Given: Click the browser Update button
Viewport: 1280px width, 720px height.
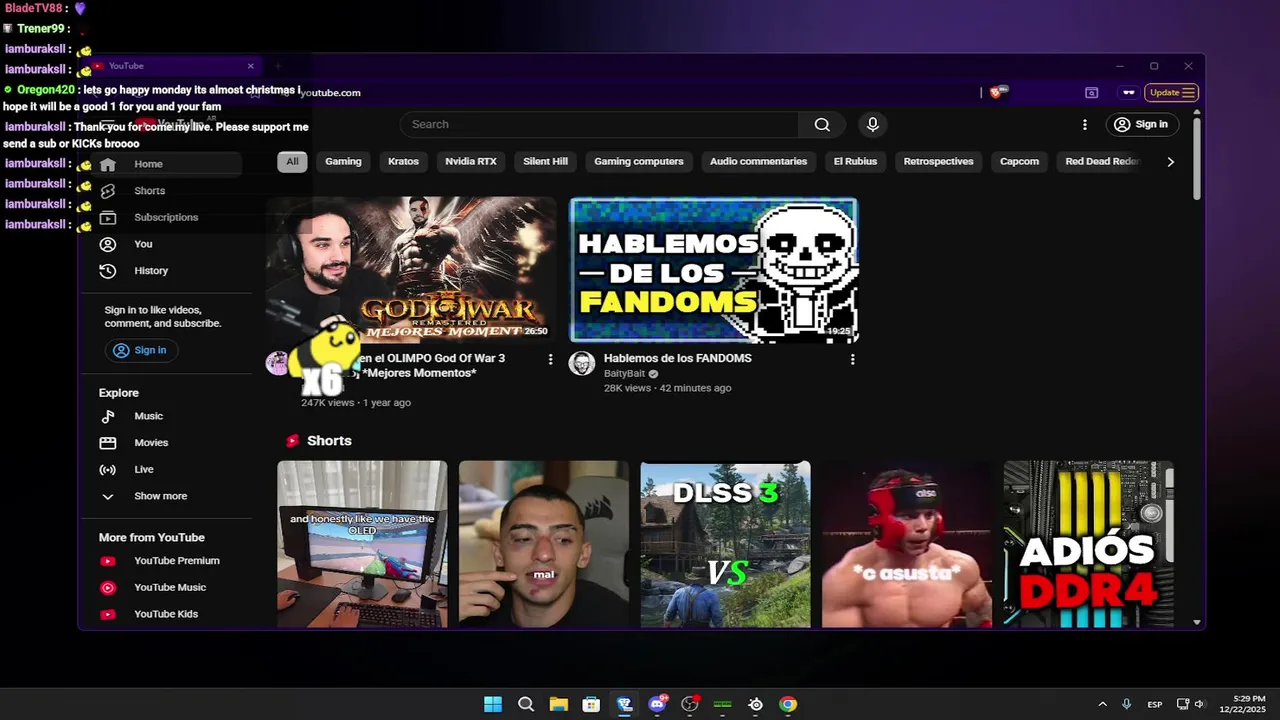Looking at the screenshot, I should [1172, 93].
